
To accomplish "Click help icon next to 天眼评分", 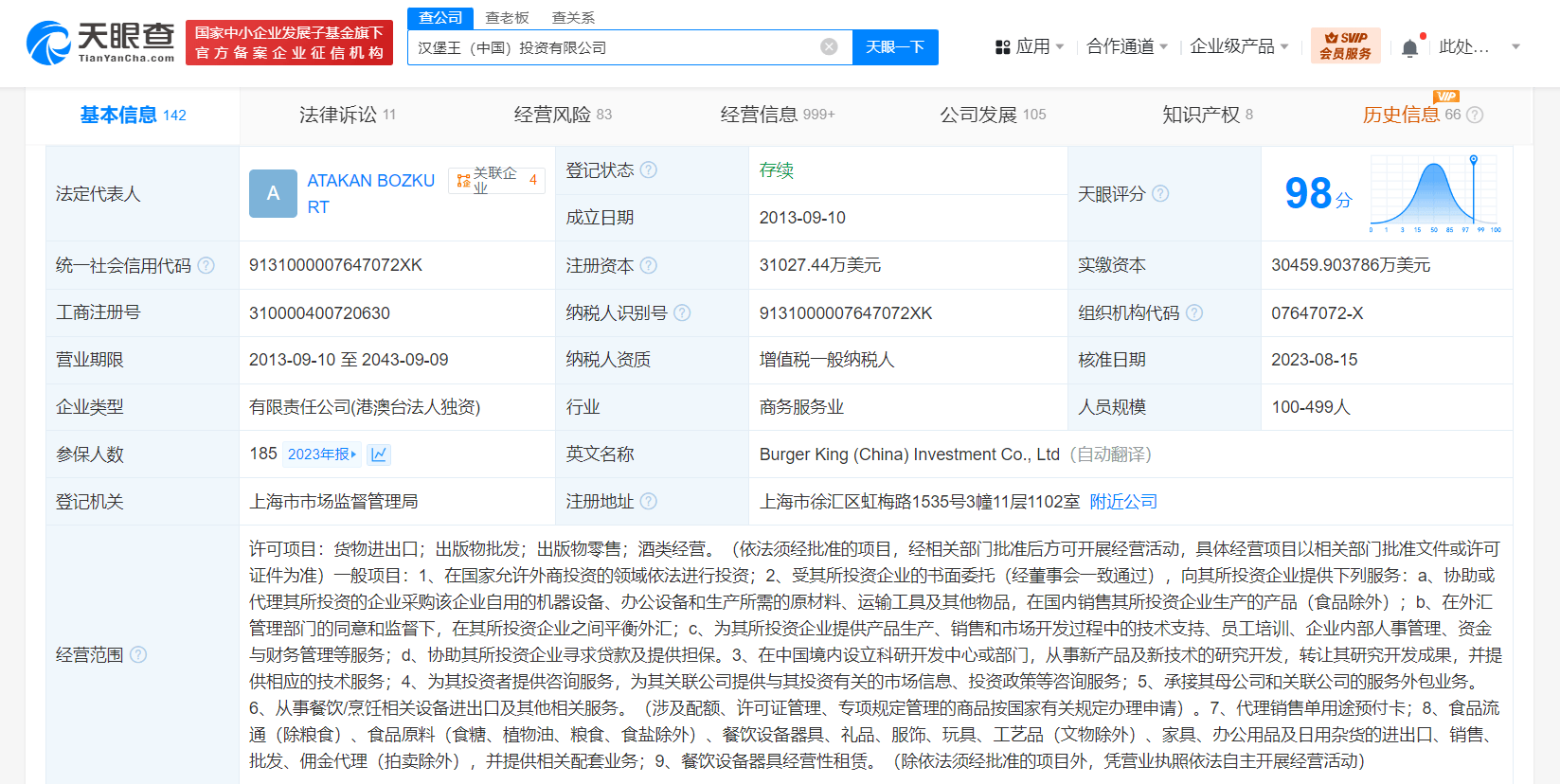I will 1160,193.
